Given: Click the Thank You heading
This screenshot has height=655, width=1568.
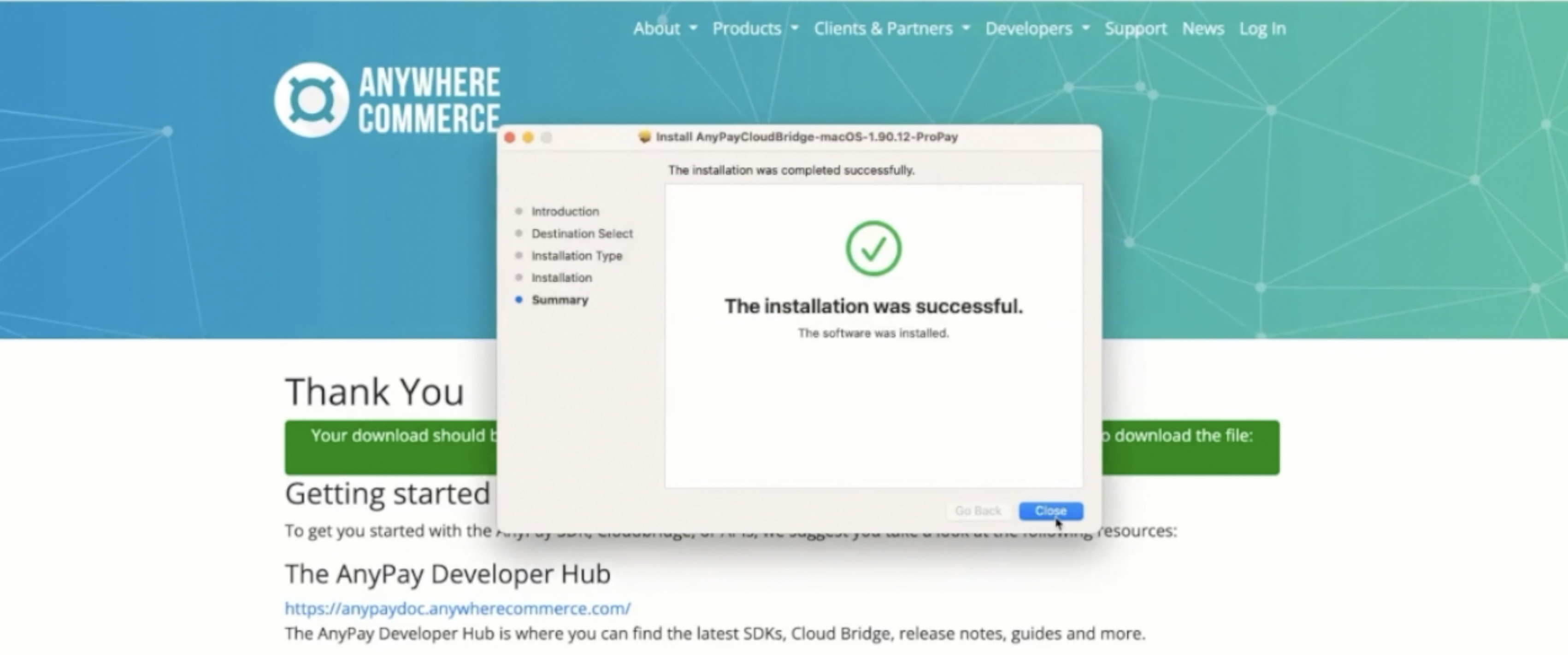Looking at the screenshot, I should [375, 391].
